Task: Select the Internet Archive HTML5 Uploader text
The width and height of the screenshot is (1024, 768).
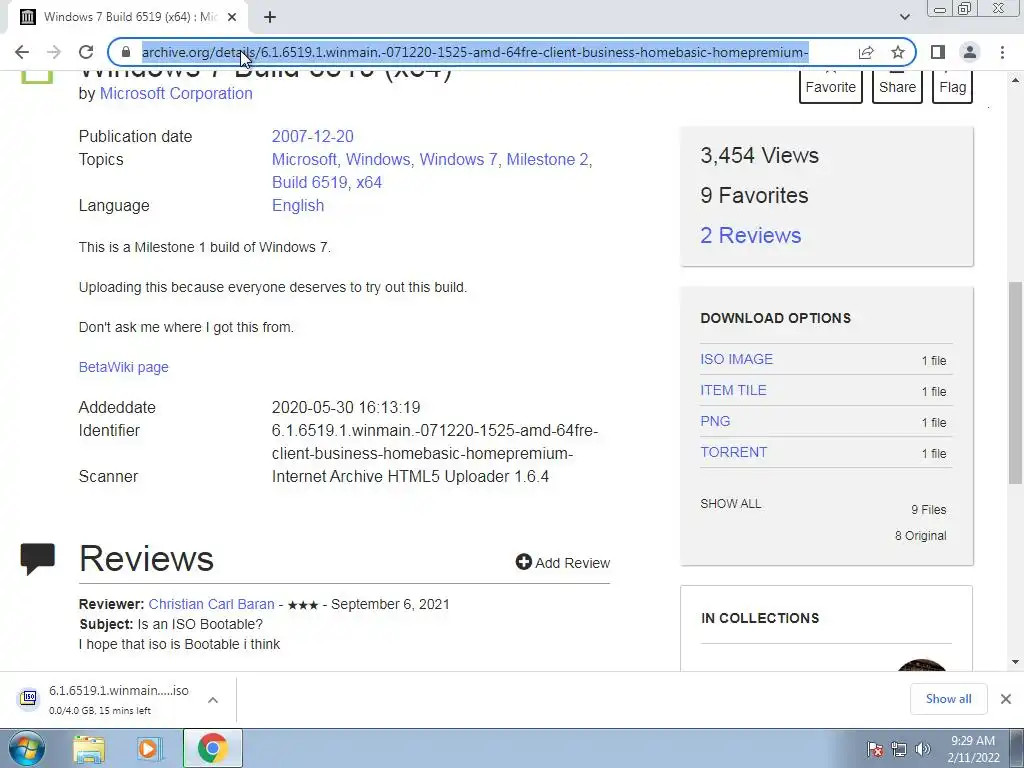Action: click(x=410, y=476)
